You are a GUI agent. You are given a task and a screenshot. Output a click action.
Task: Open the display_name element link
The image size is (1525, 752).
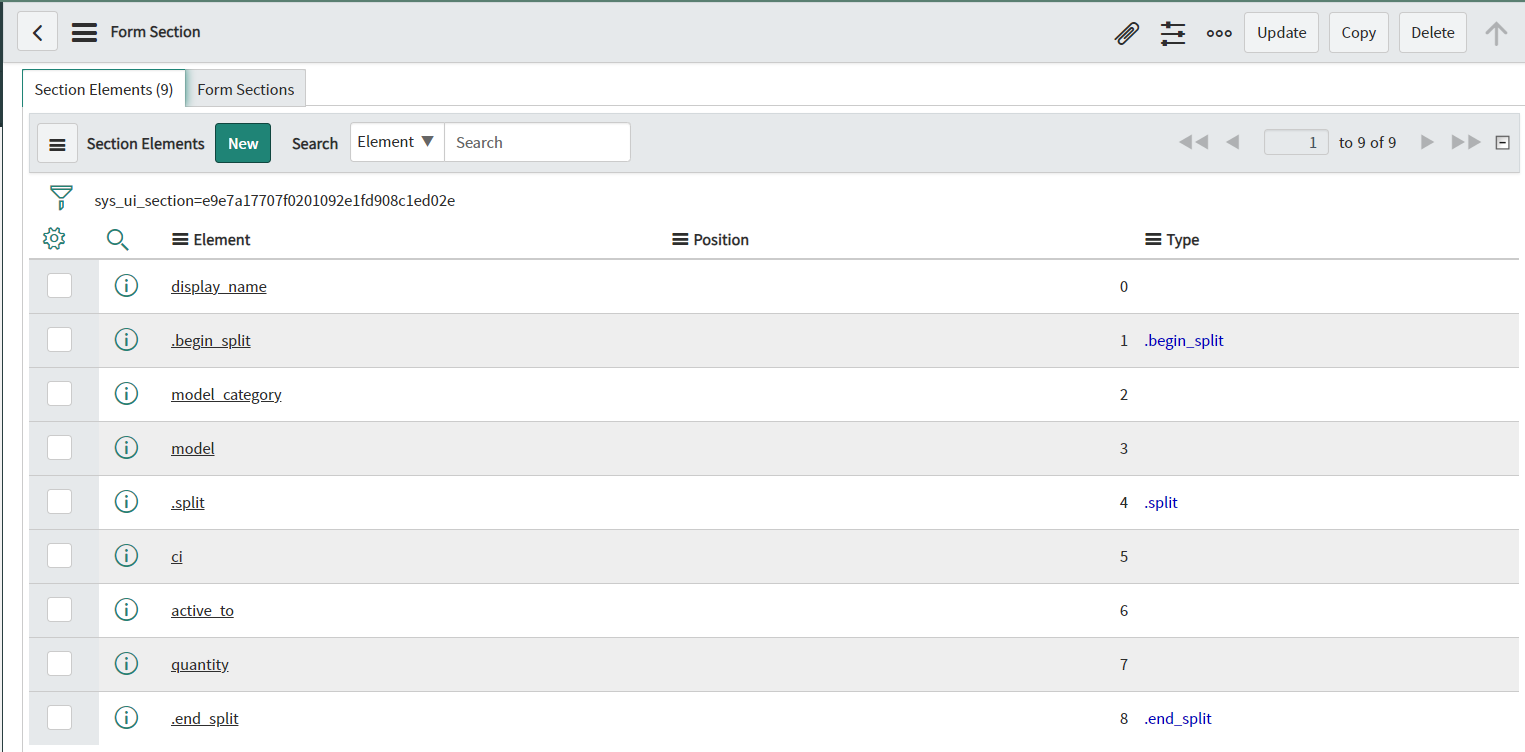point(219,287)
